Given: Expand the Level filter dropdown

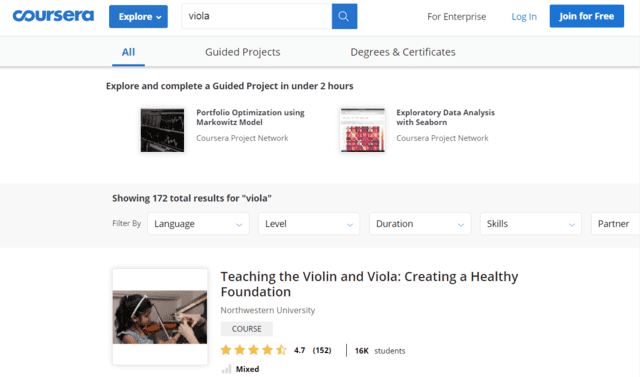Looking at the screenshot, I should pyautogui.click(x=309, y=224).
